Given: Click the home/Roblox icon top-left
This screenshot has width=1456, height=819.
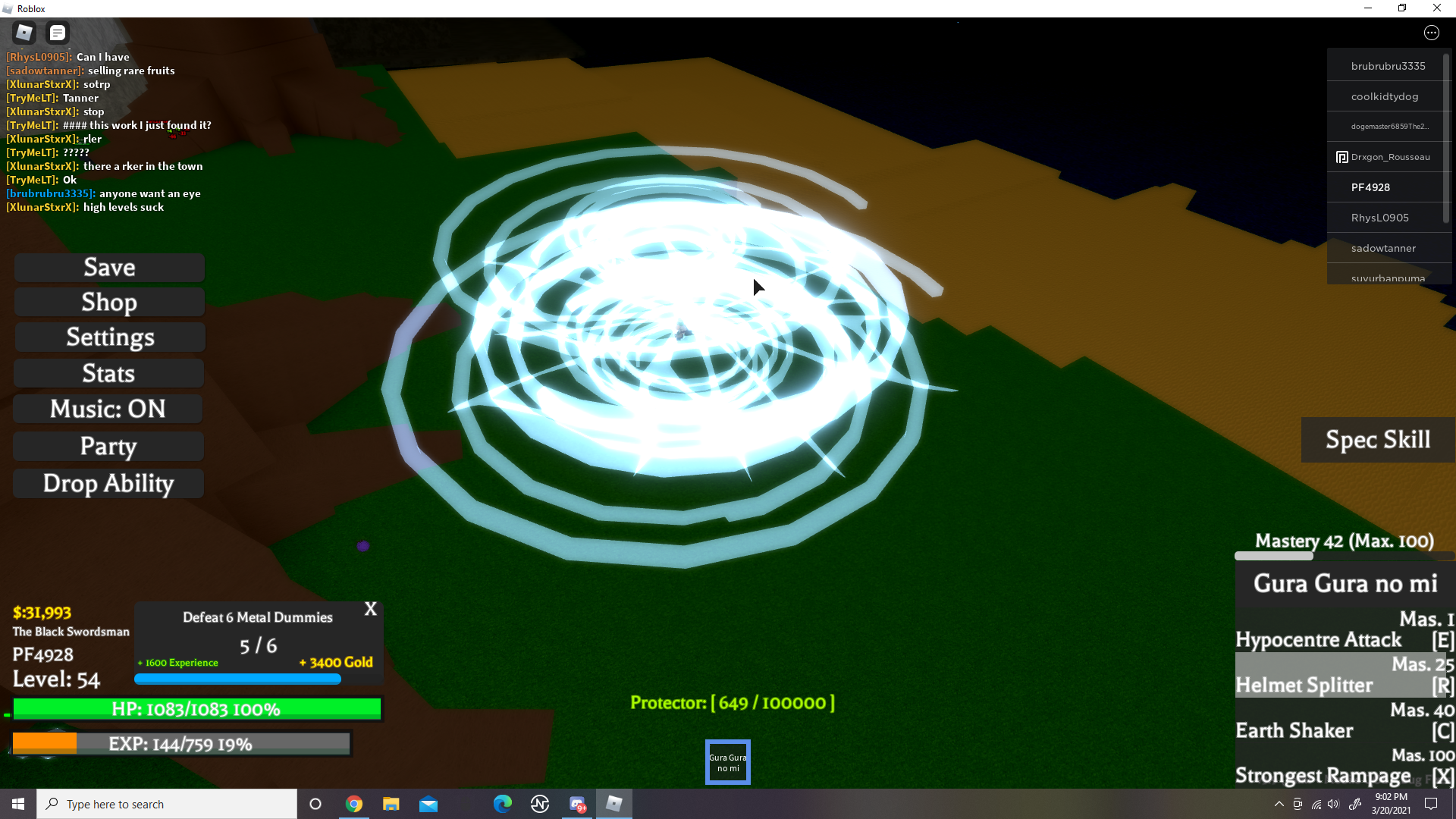Looking at the screenshot, I should [x=24, y=32].
